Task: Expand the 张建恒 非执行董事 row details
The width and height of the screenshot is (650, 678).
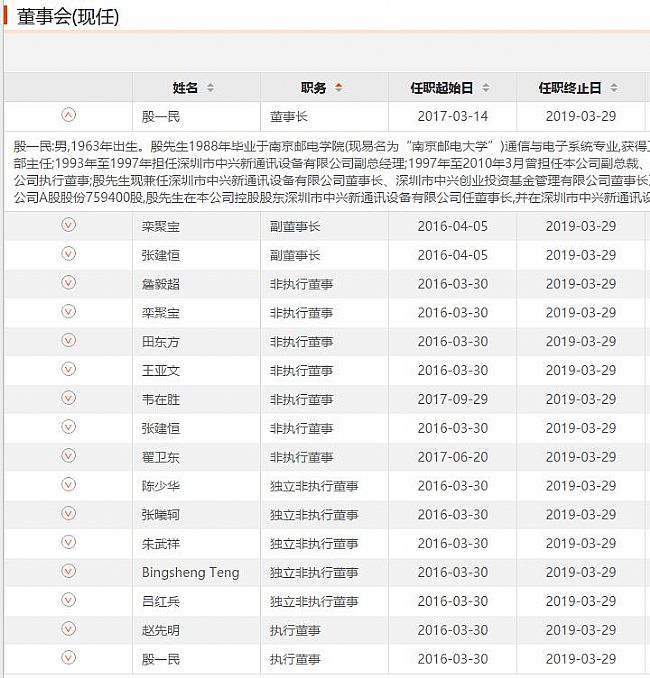Action: (x=68, y=427)
